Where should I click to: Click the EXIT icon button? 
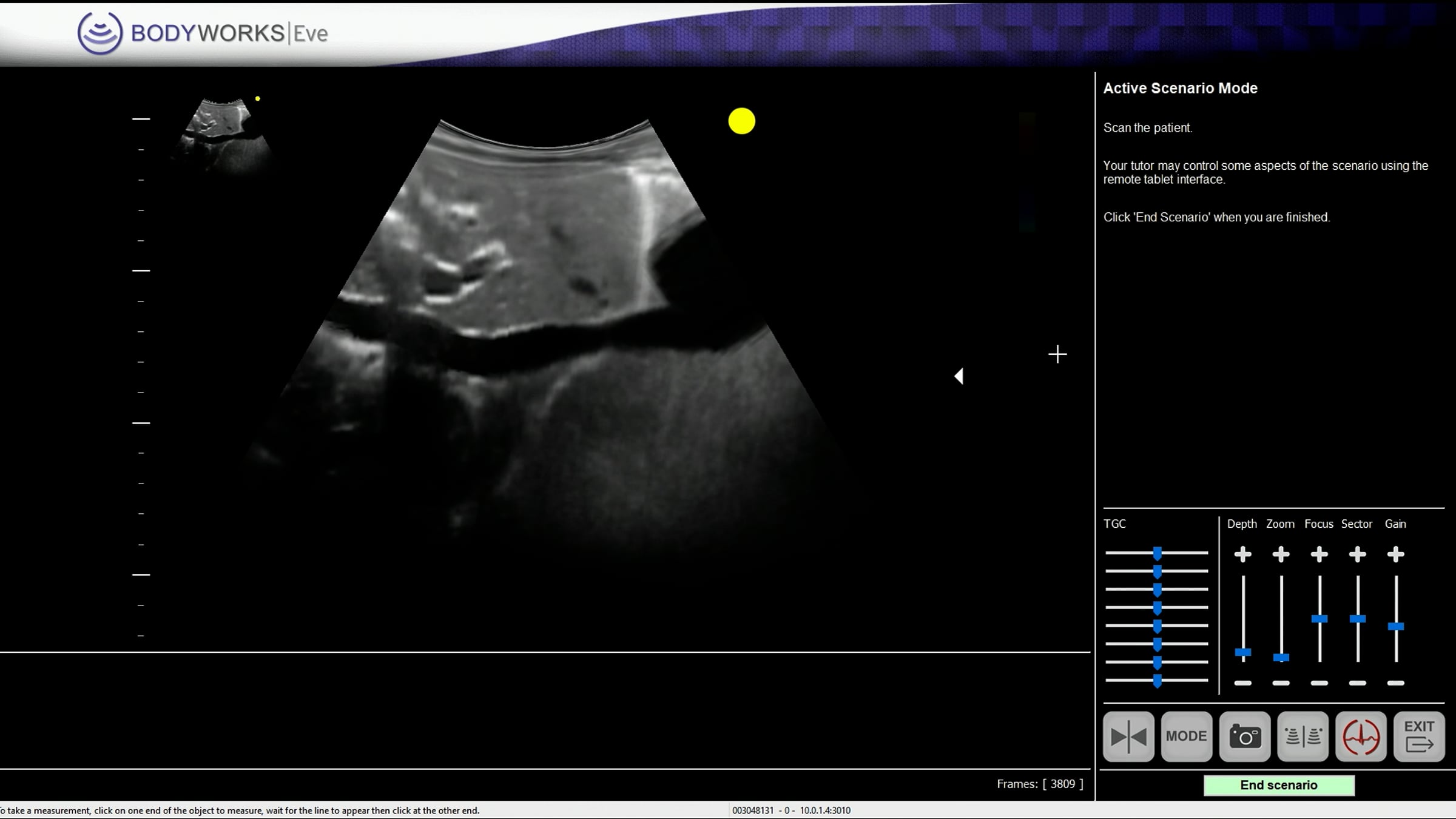(1419, 736)
